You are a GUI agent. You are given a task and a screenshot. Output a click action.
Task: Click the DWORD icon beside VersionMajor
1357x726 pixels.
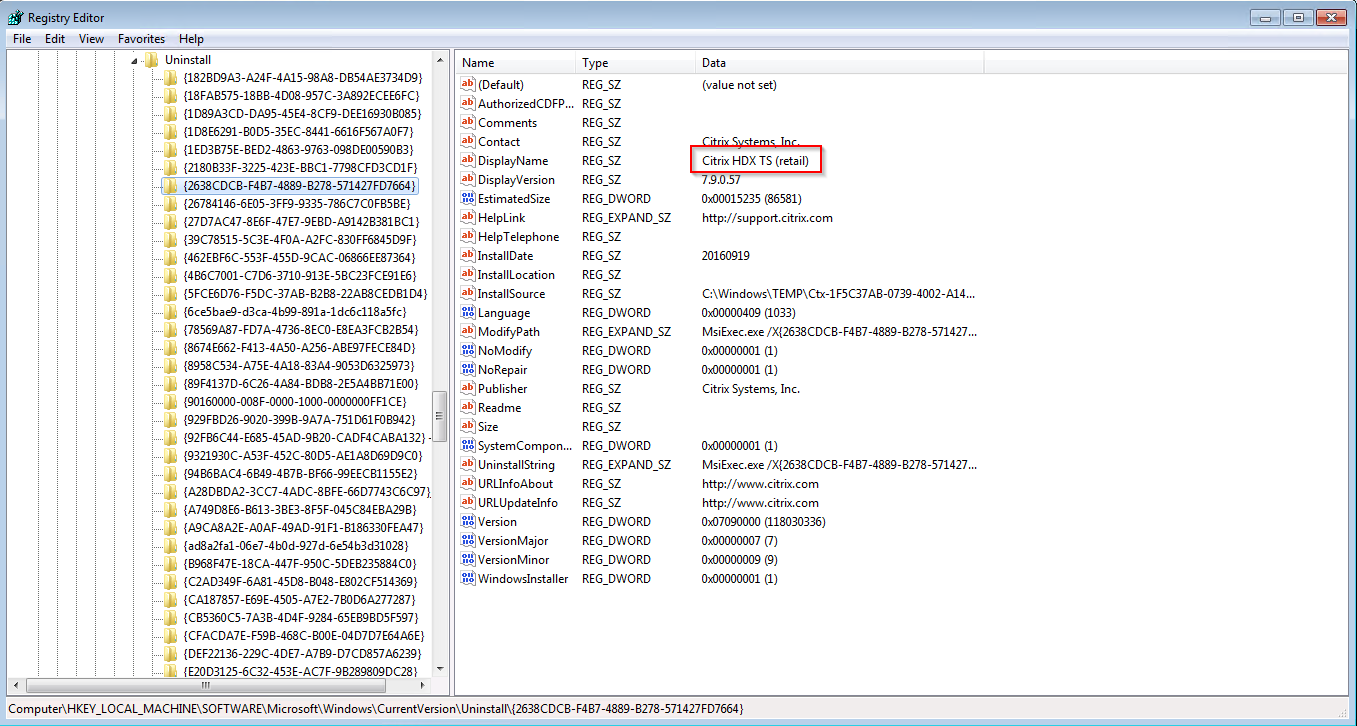[x=467, y=541]
